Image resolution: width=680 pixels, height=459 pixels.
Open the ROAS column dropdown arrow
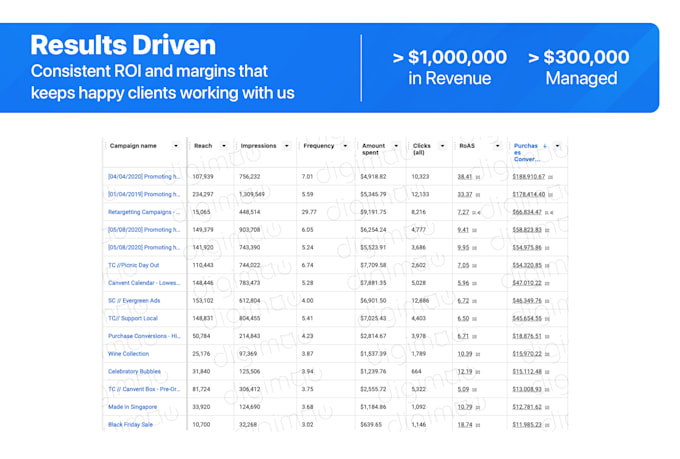(x=497, y=146)
